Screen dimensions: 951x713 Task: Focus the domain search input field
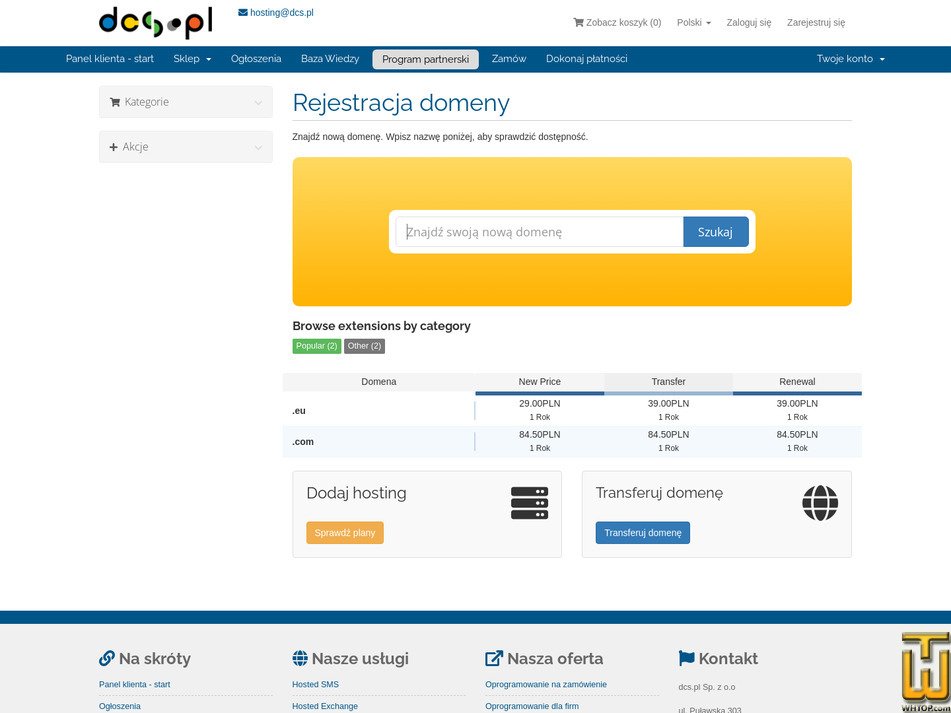[539, 232]
